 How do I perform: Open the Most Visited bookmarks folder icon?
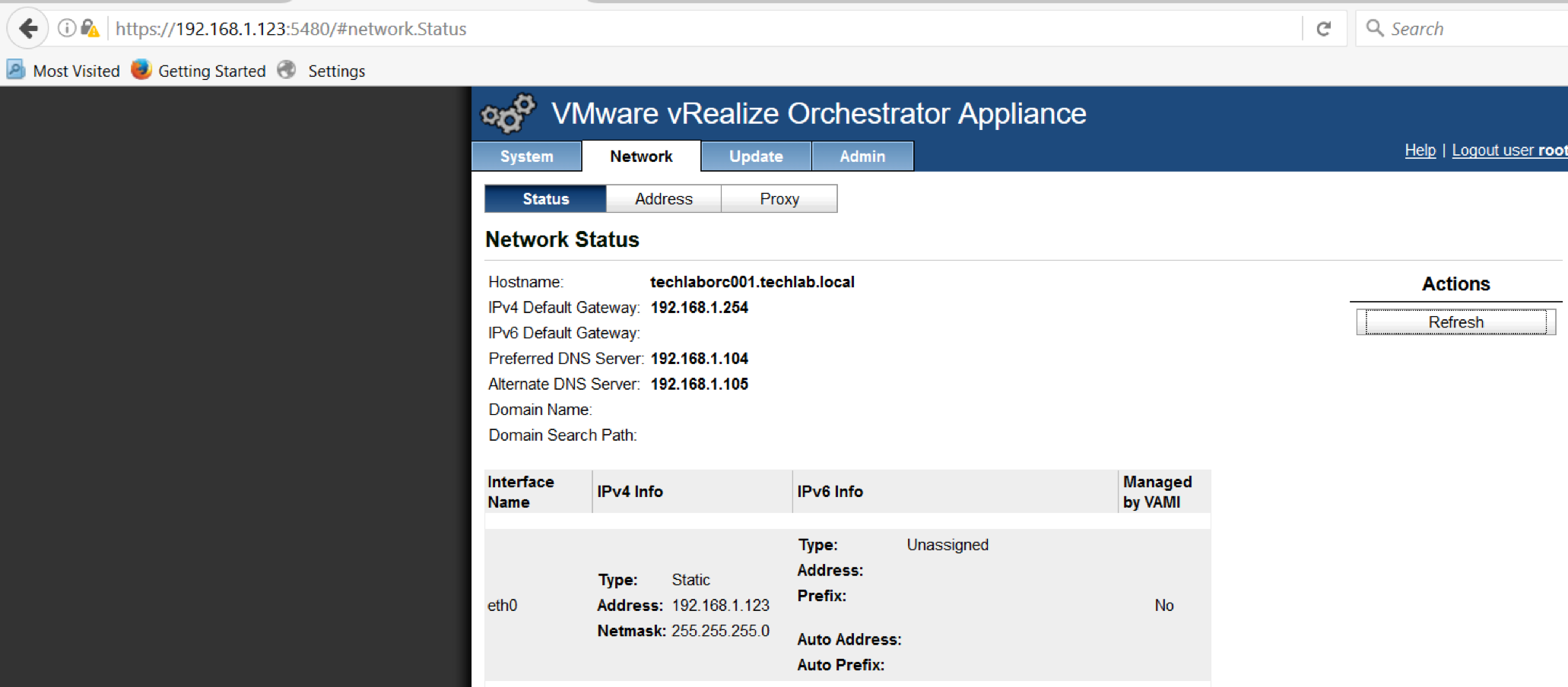click(x=16, y=70)
